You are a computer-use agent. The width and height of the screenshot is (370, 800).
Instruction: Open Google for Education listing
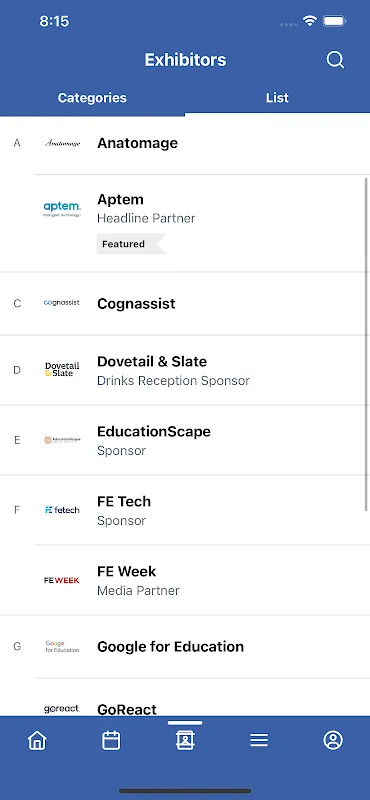click(x=185, y=647)
